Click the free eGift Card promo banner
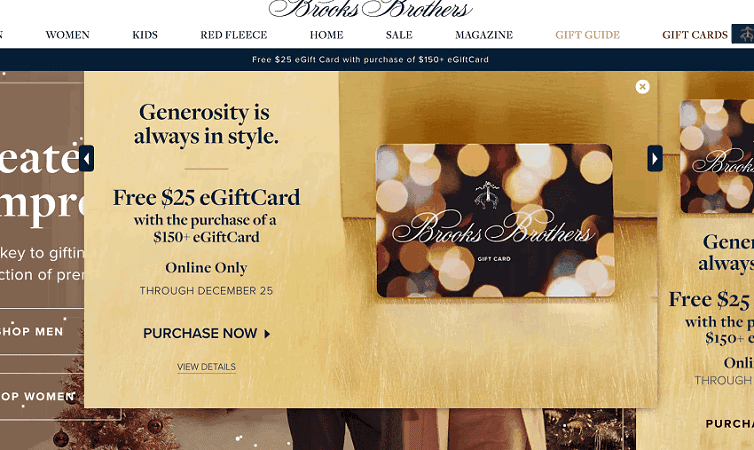754x450 pixels. tap(370, 60)
